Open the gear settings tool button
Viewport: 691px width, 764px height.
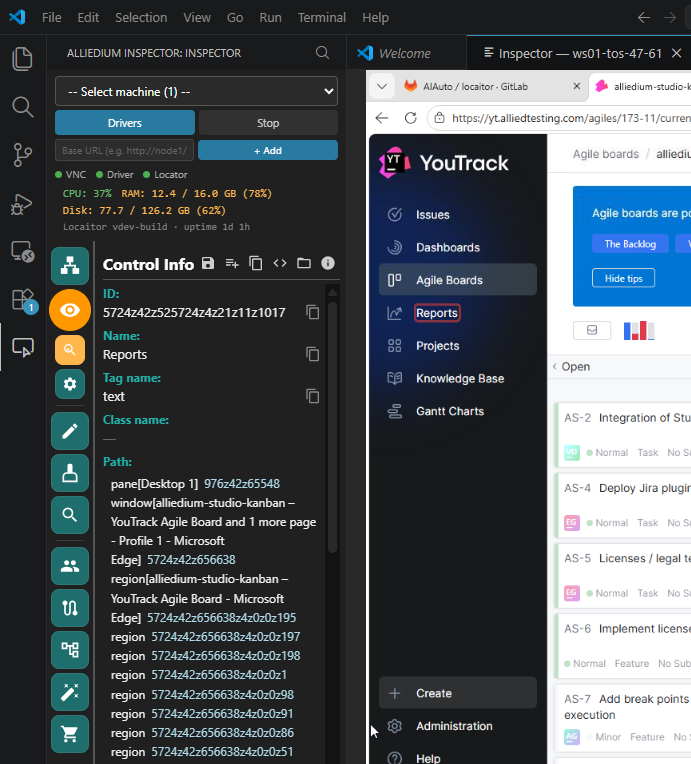pyautogui.click(x=70, y=384)
